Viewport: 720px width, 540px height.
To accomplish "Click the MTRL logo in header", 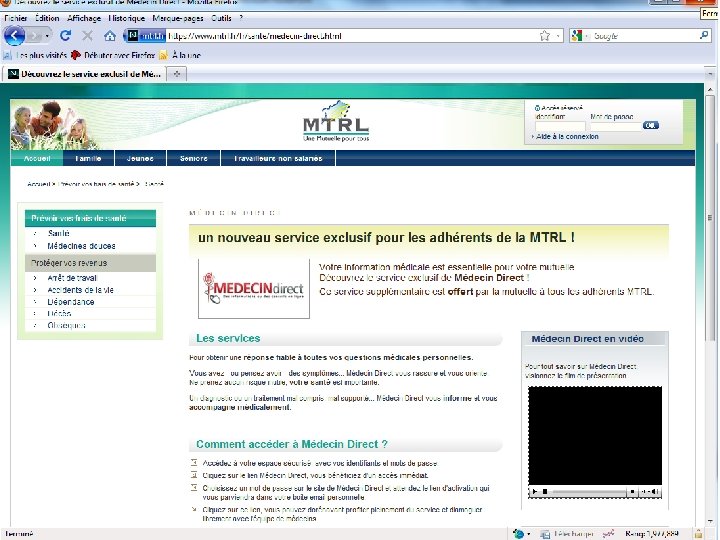I will click(336, 121).
